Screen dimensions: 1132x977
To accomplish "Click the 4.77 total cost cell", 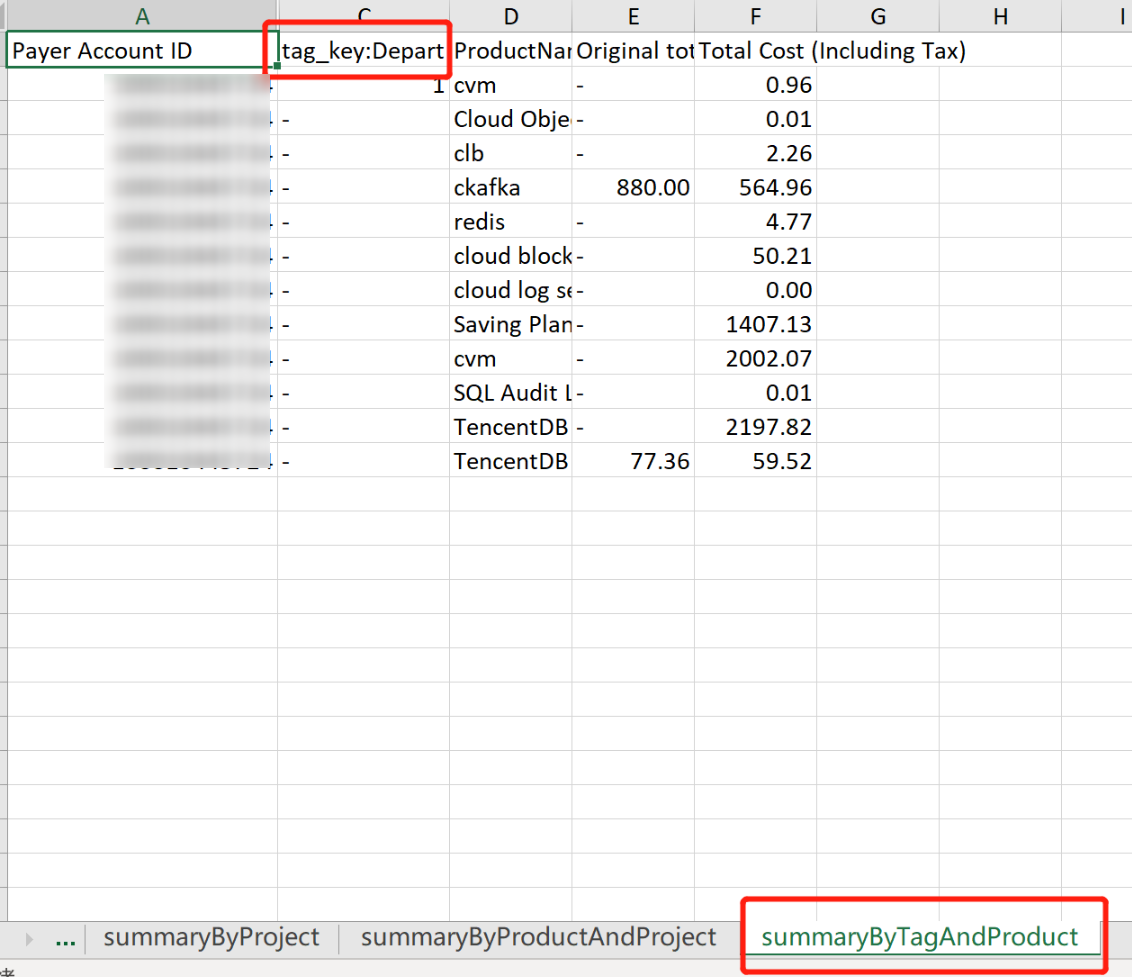I will (755, 221).
